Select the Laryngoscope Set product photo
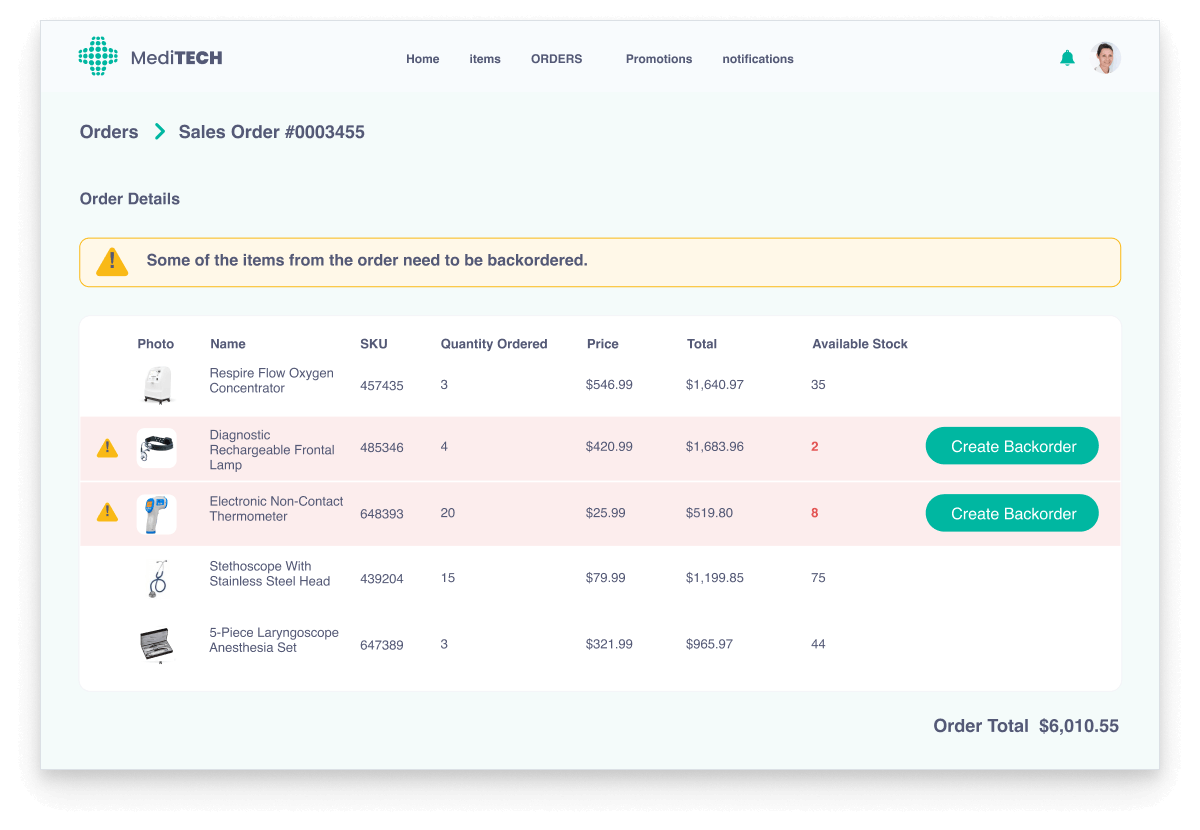Viewport: 1200px width, 830px height. pyautogui.click(x=157, y=644)
